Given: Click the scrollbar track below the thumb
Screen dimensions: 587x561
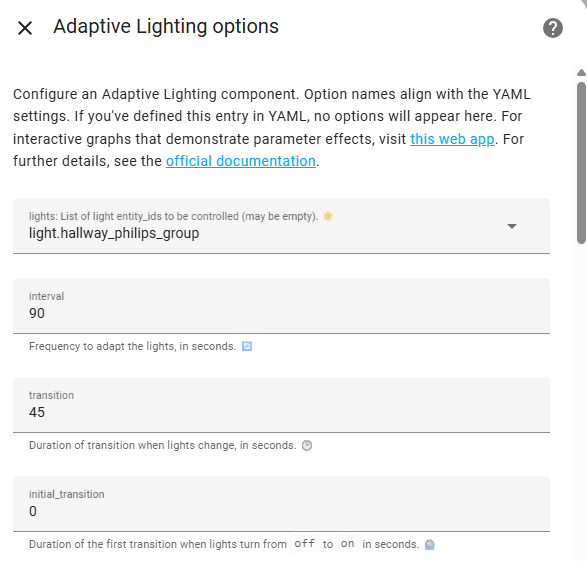Looking at the screenshot, I should 581,402.
